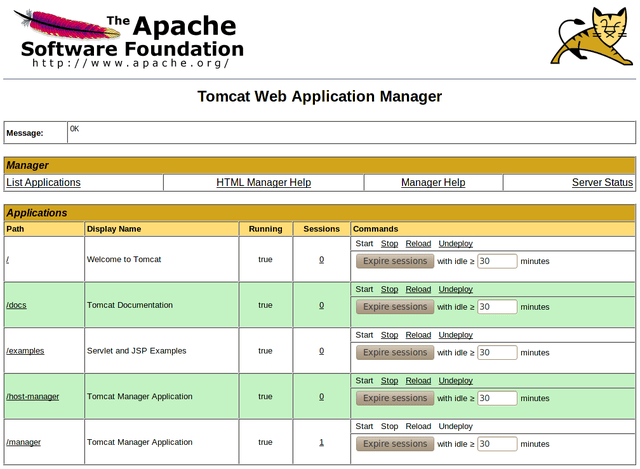
Task: Click the Path column header
Action: click(15, 229)
